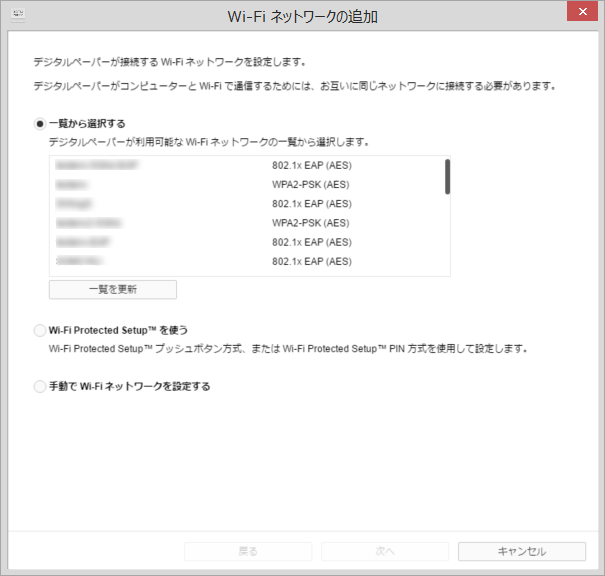The height and width of the screenshot is (576, 605).
Task: Click scrollbar track below the thumb
Action: [x=446, y=235]
